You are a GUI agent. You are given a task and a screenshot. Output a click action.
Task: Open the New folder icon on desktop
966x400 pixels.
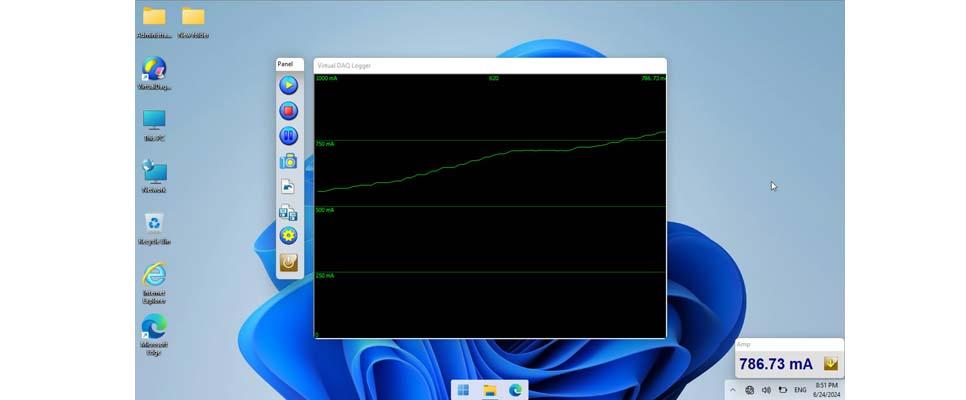click(x=193, y=22)
